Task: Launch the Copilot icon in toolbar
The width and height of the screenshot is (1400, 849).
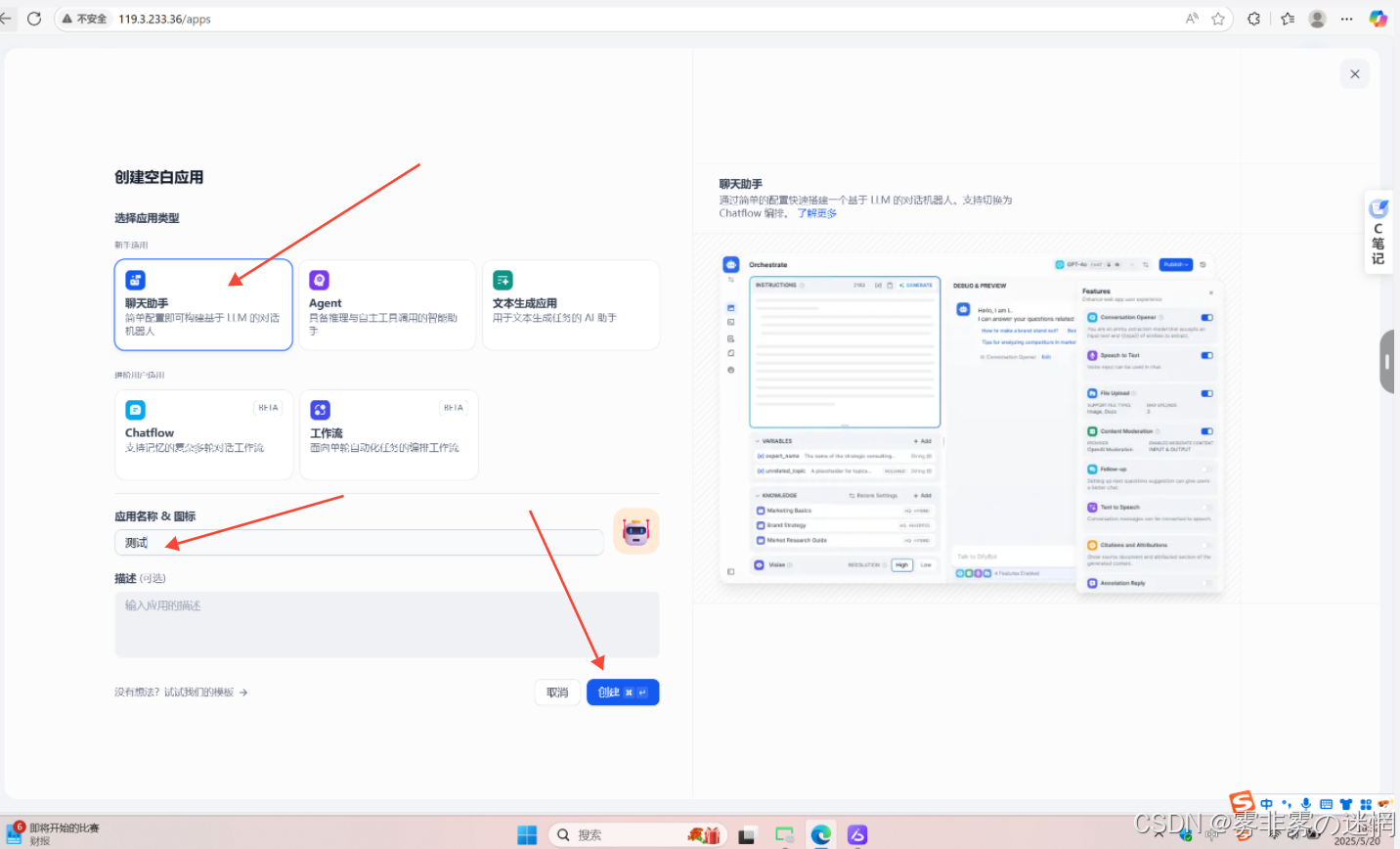Action: (x=1378, y=19)
